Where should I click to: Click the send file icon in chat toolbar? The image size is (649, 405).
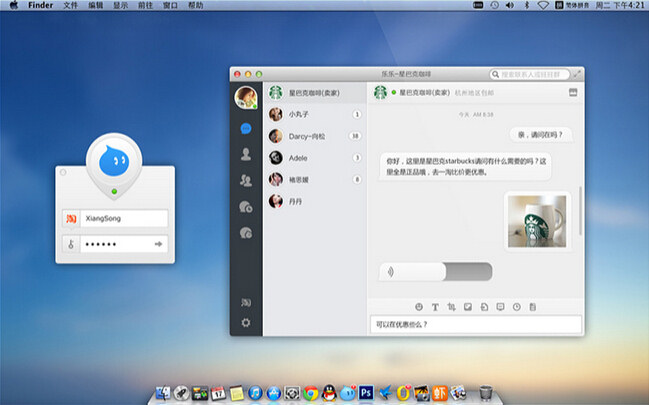(x=484, y=307)
